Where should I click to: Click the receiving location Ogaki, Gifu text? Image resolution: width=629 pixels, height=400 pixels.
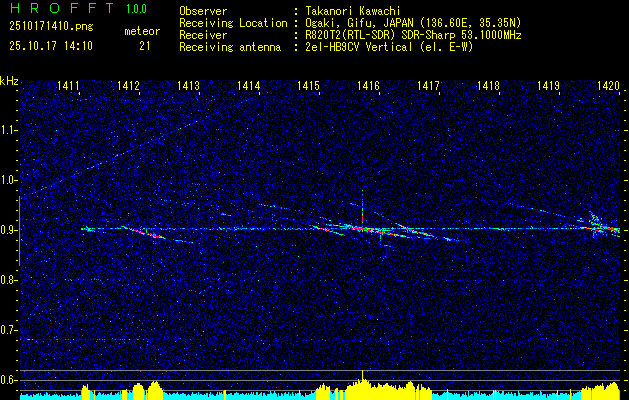[339, 23]
